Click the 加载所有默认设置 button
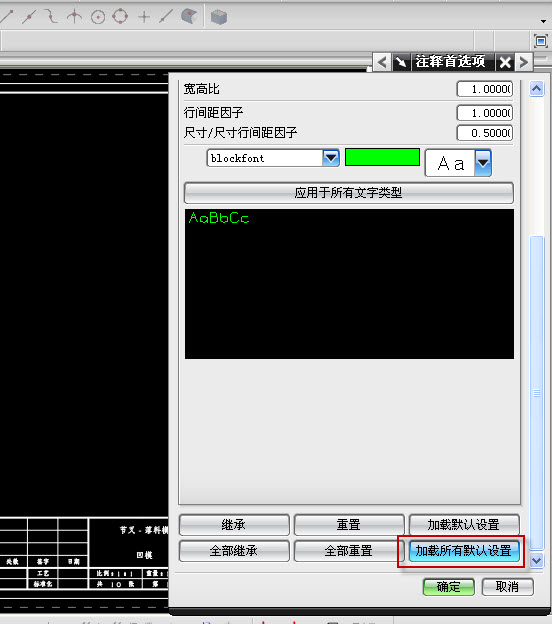This screenshot has width=552, height=624. [x=464, y=551]
